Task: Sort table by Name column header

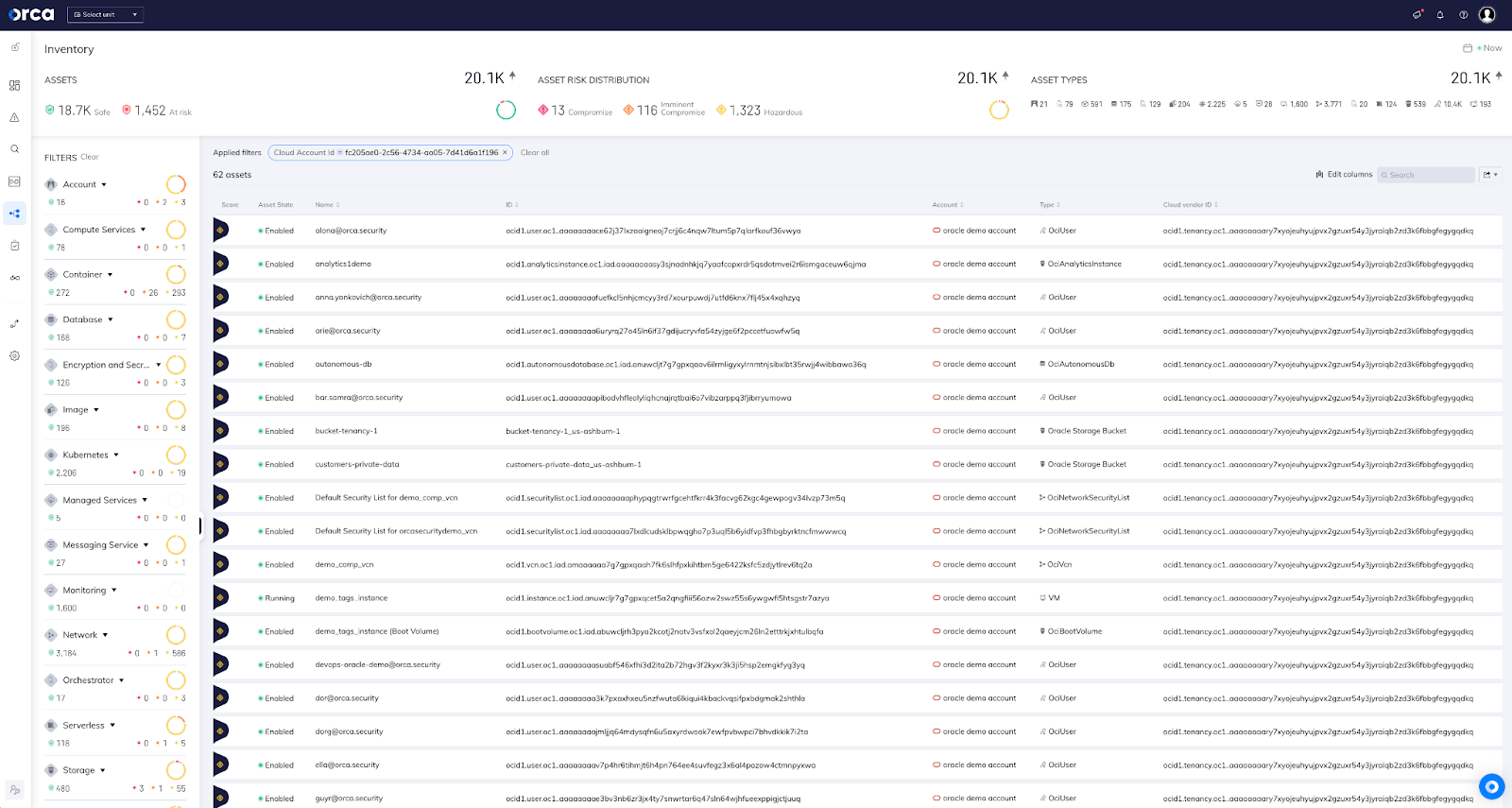Action: pos(327,205)
